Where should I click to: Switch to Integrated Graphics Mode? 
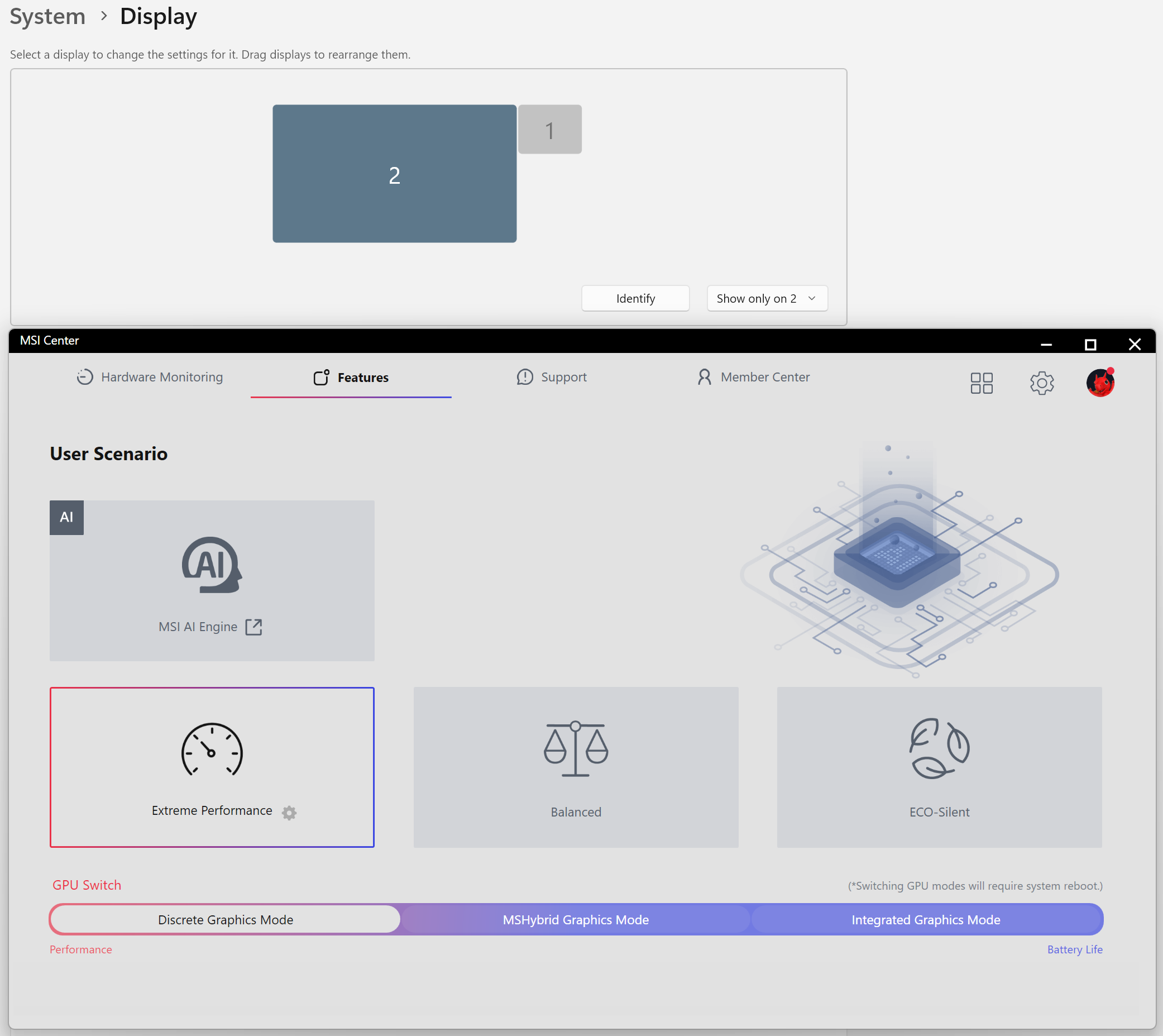[x=926, y=919]
